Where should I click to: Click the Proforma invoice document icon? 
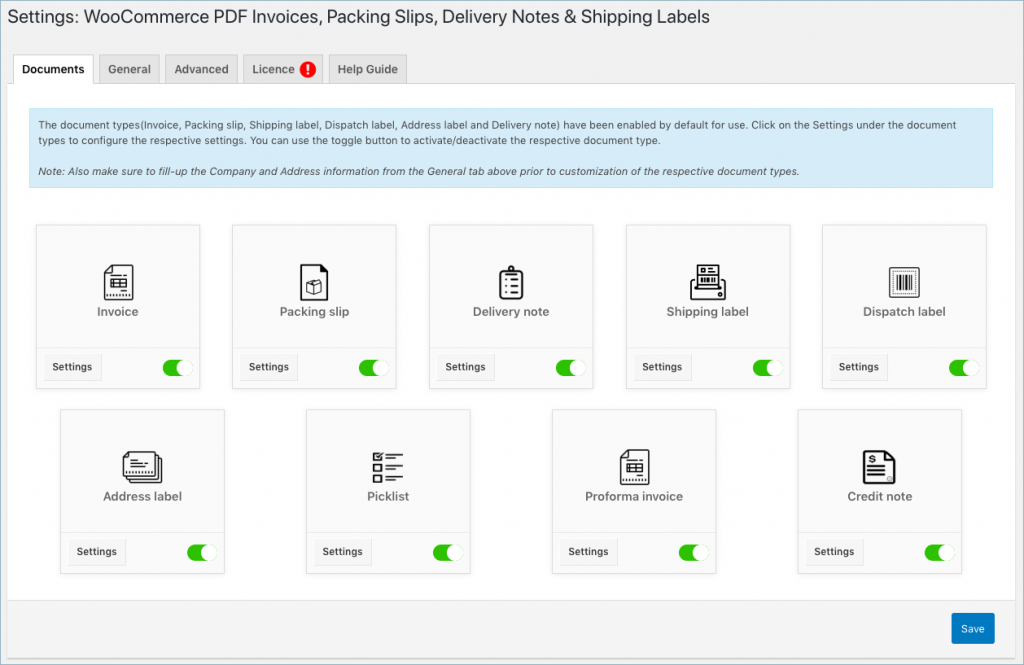634,467
